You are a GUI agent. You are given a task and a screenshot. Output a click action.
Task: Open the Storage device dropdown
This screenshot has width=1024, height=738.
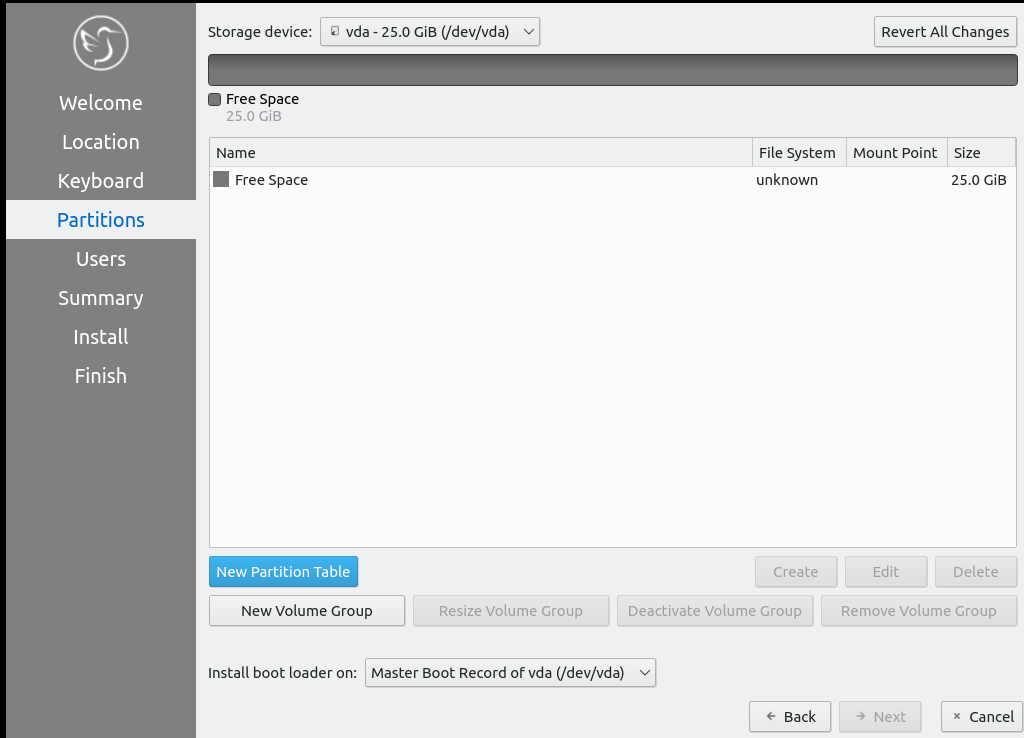429,32
